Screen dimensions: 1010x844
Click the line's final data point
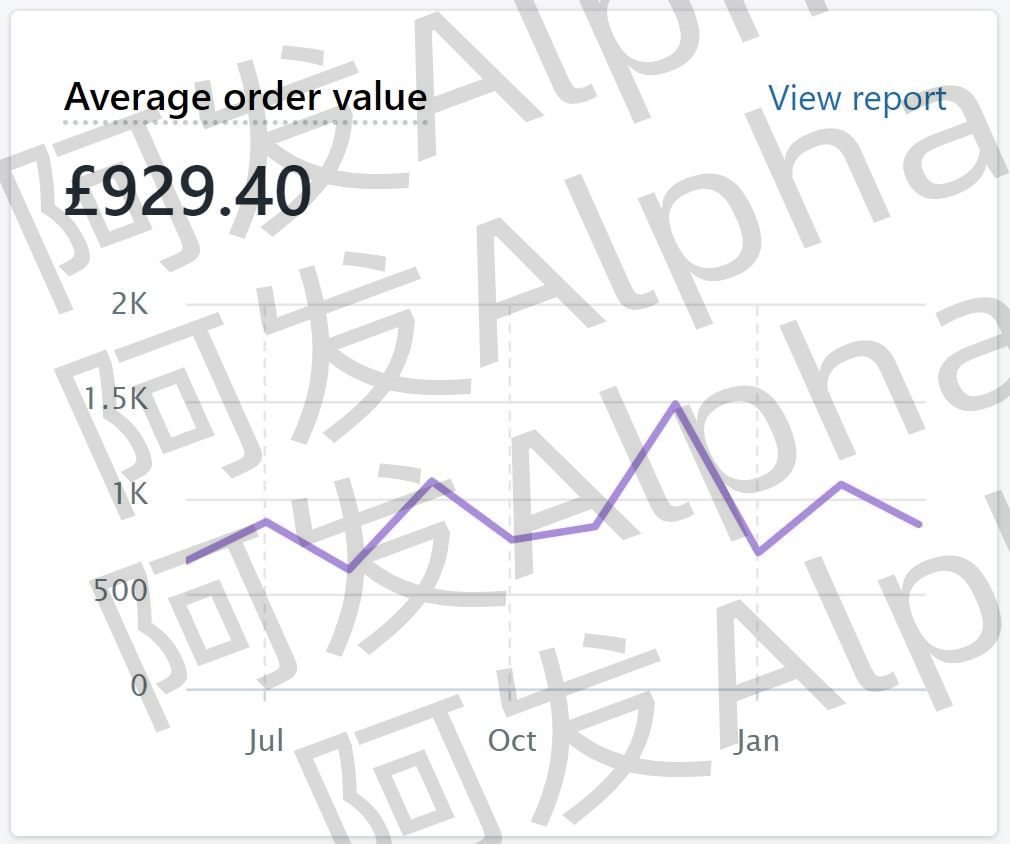919,524
